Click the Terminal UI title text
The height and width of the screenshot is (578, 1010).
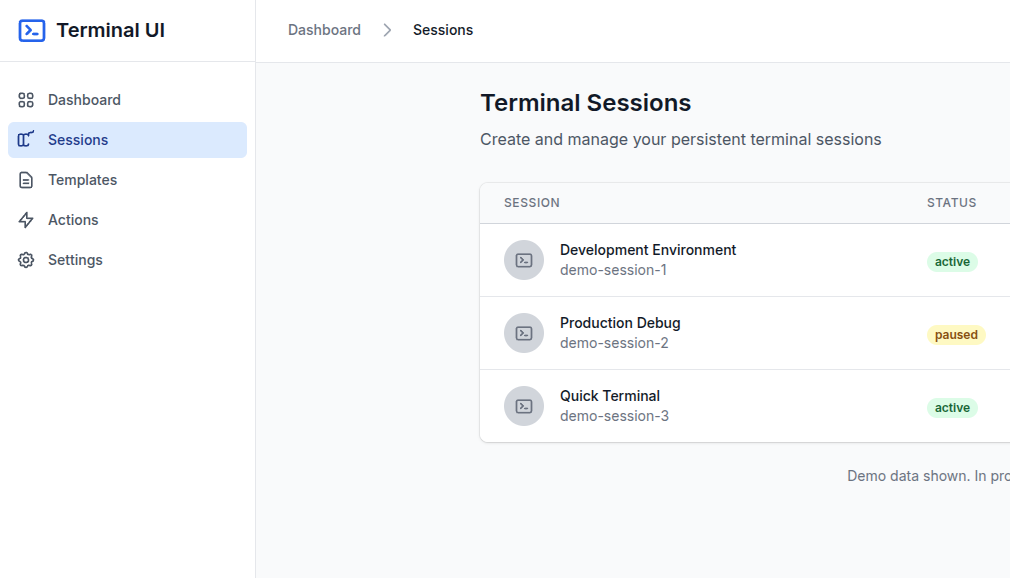click(110, 30)
